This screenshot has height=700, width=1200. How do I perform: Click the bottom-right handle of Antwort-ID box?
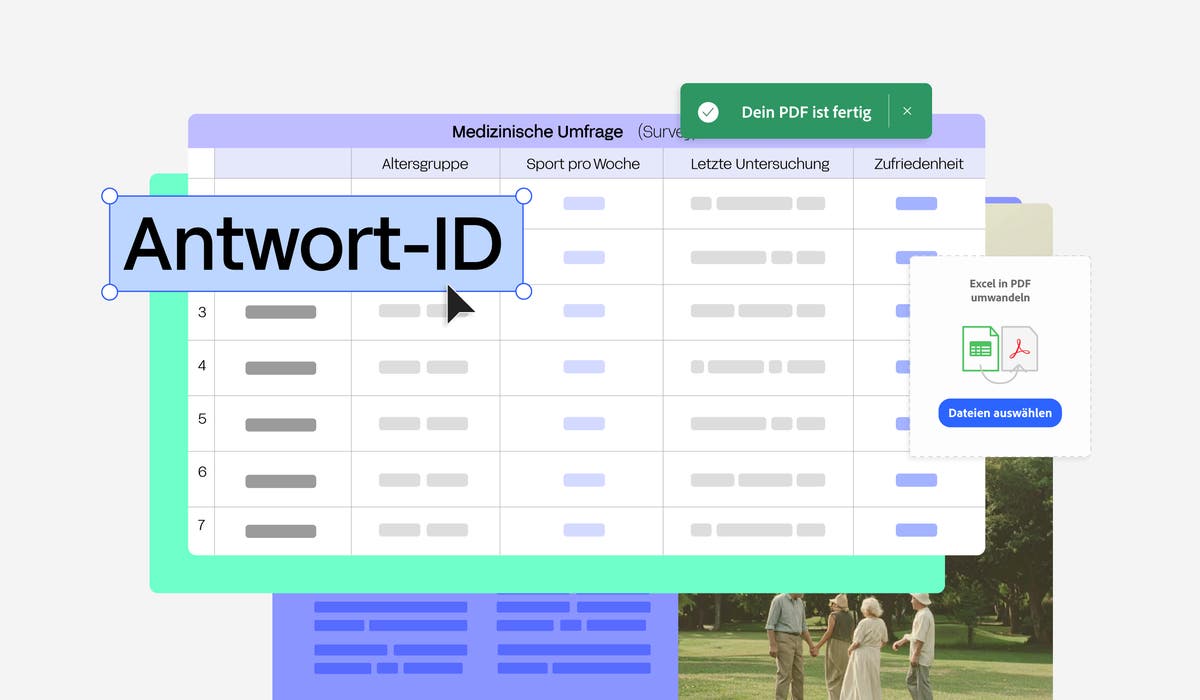click(523, 291)
